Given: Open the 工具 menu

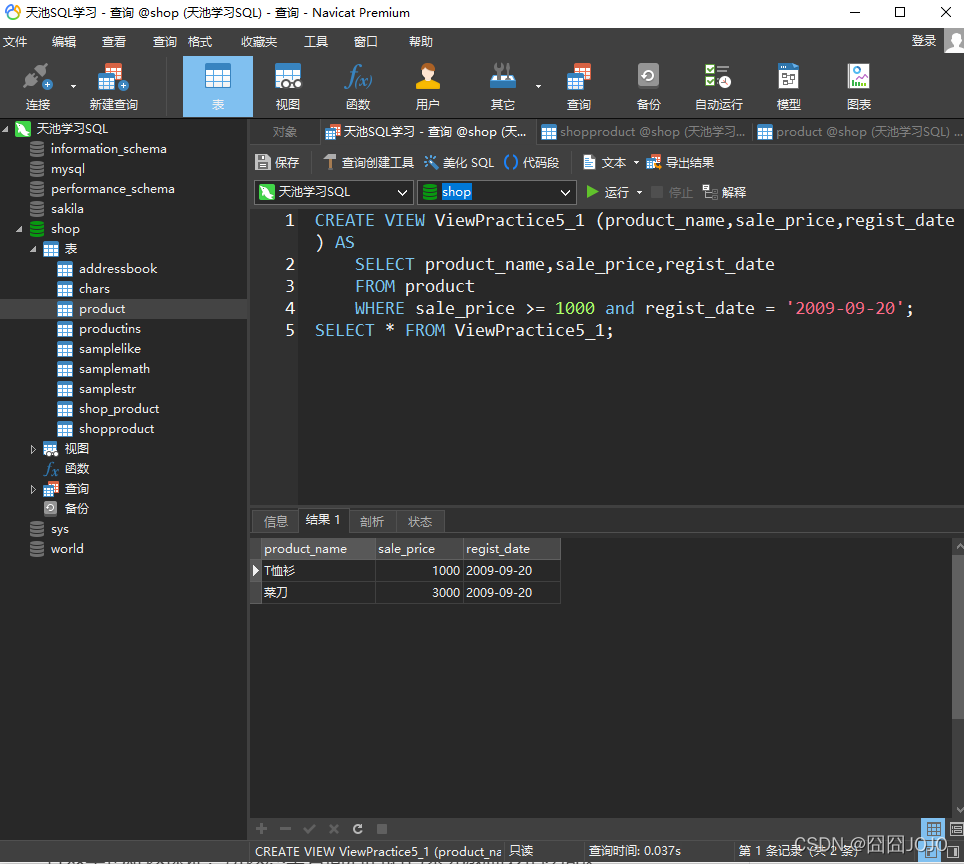Looking at the screenshot, I should point(316,42).
